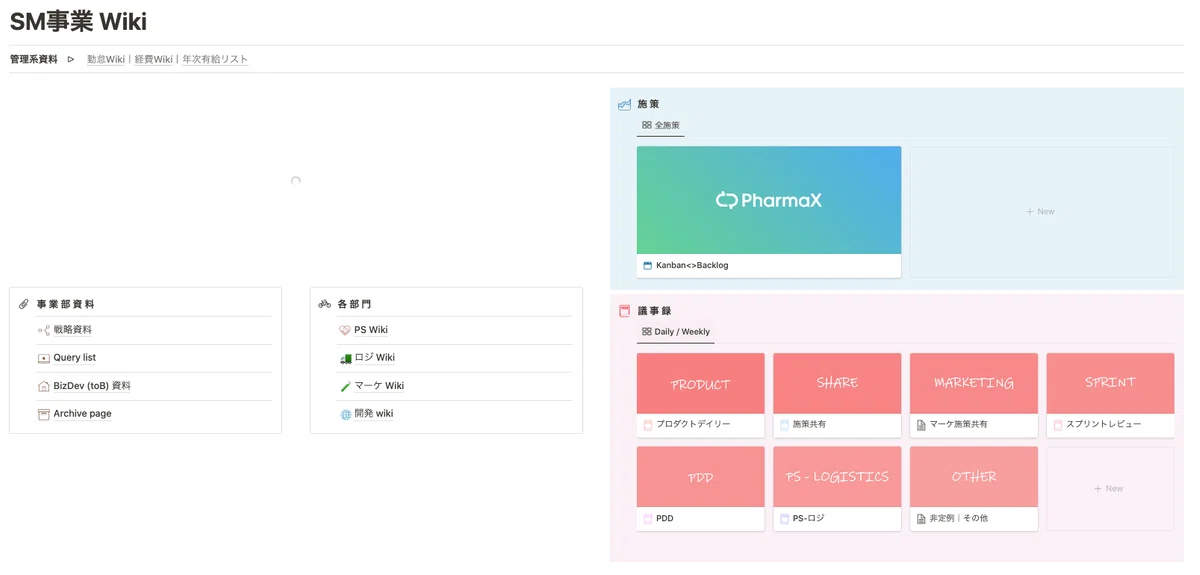
Task: Click the truck icon for ロジ Wiki
Action: coord(345,358)
